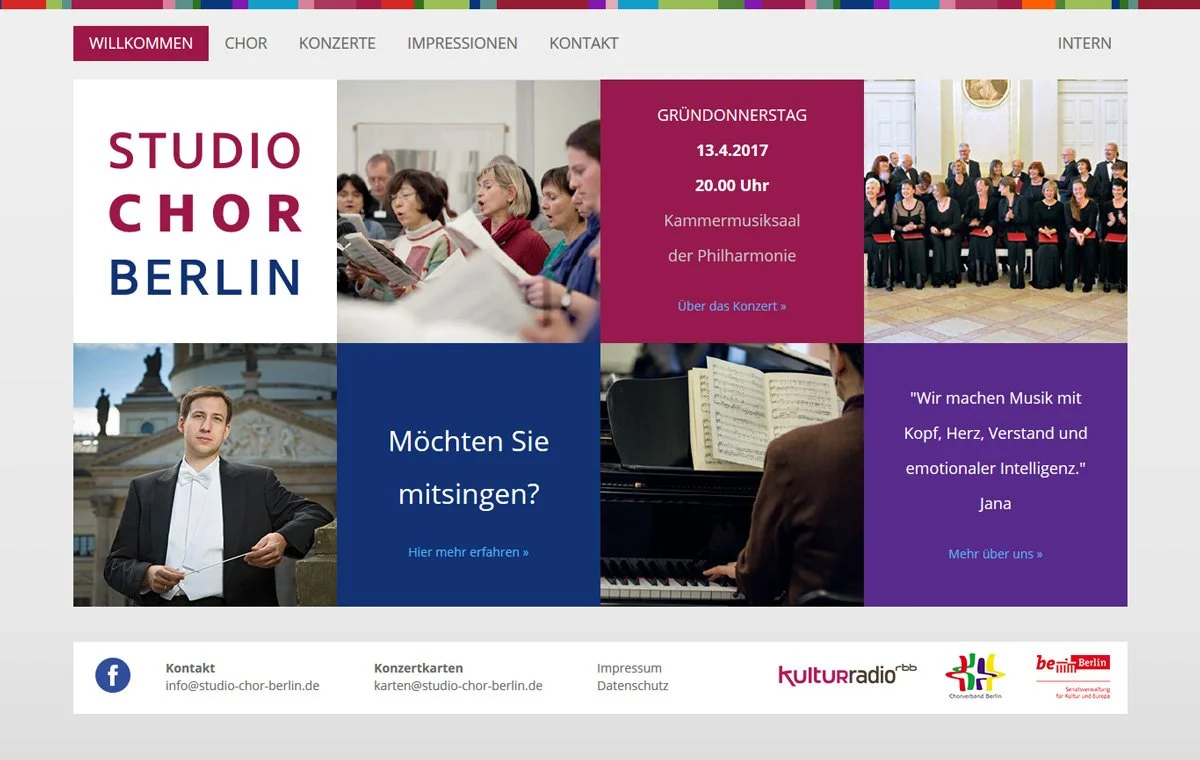
Task: Open the be Berlin Senatsverwaltung logo
Action: coord(1073,677)
